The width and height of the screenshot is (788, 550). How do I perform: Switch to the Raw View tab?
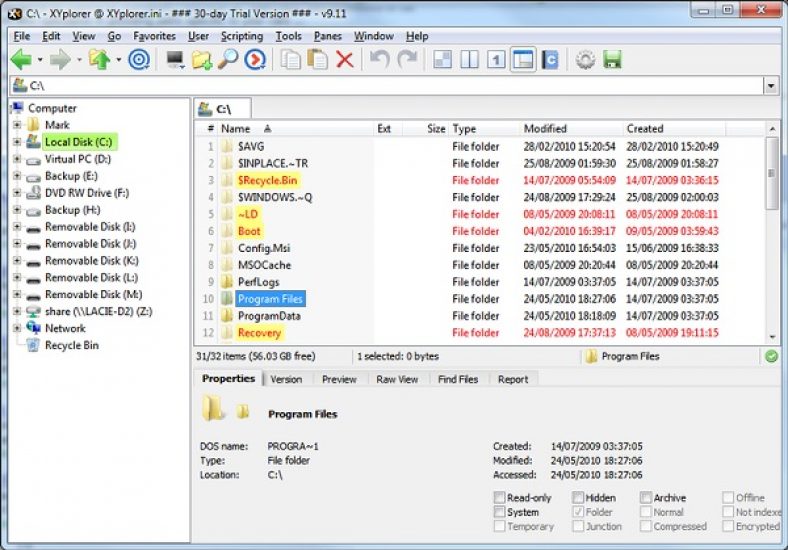pyautogui.click(x=397, y=379)
